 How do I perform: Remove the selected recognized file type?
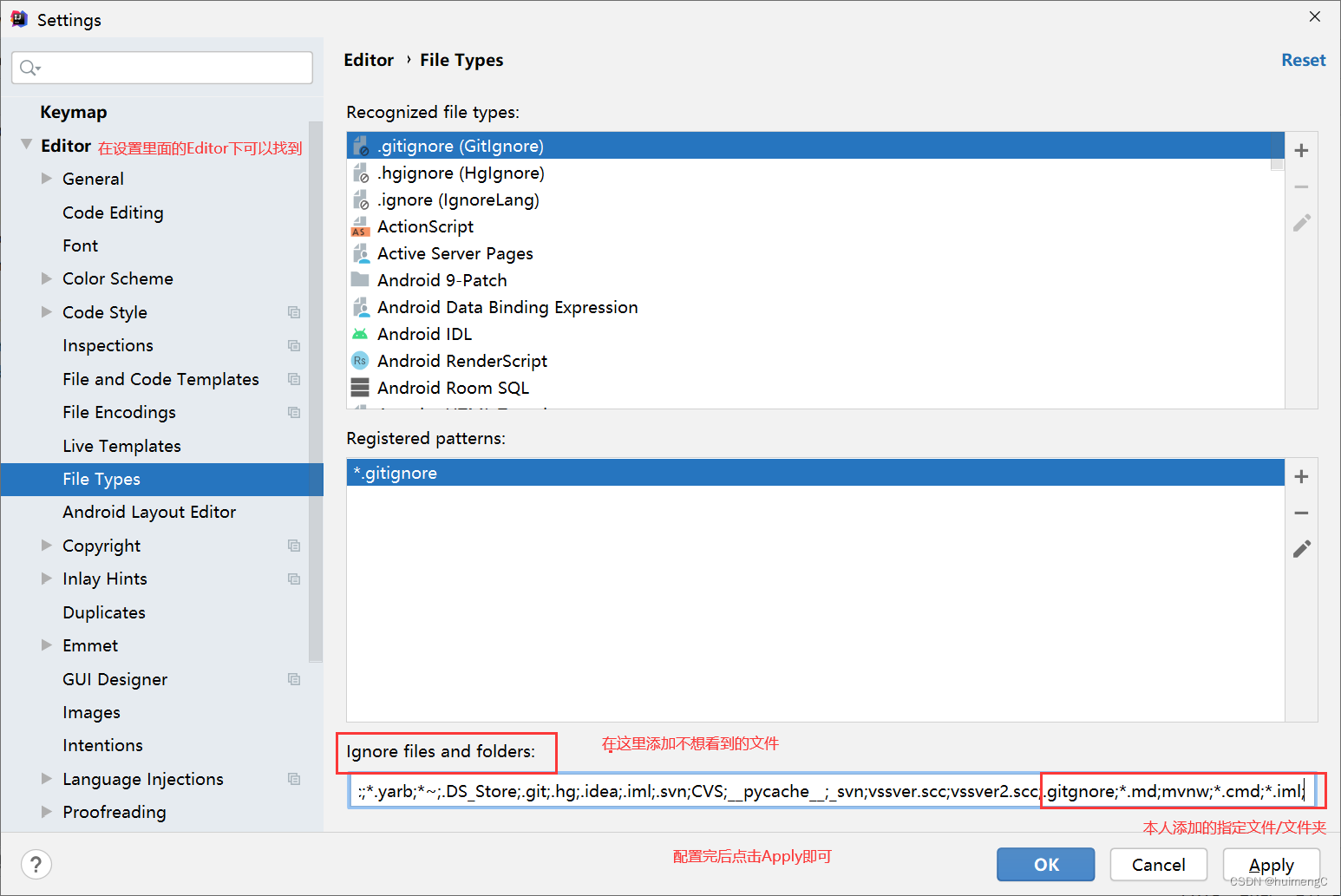[1301, 186]
